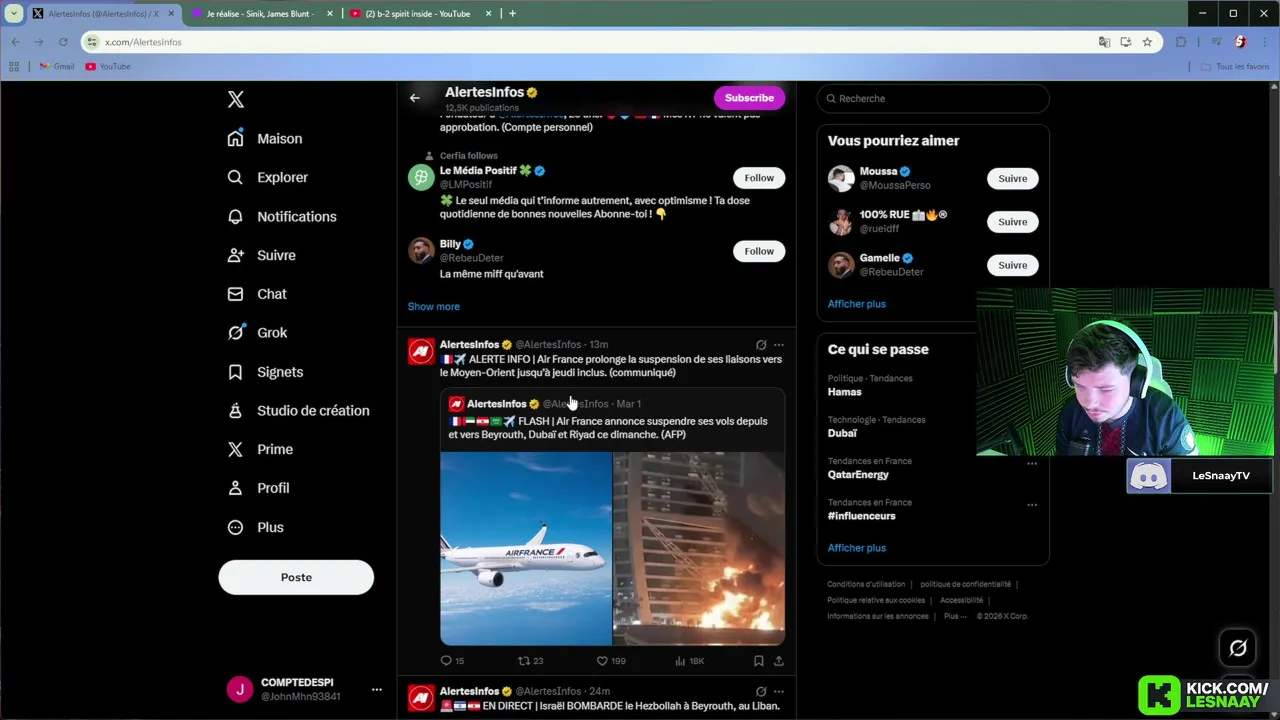Open Hamas trend
The height and width of the screenshot is (720, 1280).
tap(845, 392)
